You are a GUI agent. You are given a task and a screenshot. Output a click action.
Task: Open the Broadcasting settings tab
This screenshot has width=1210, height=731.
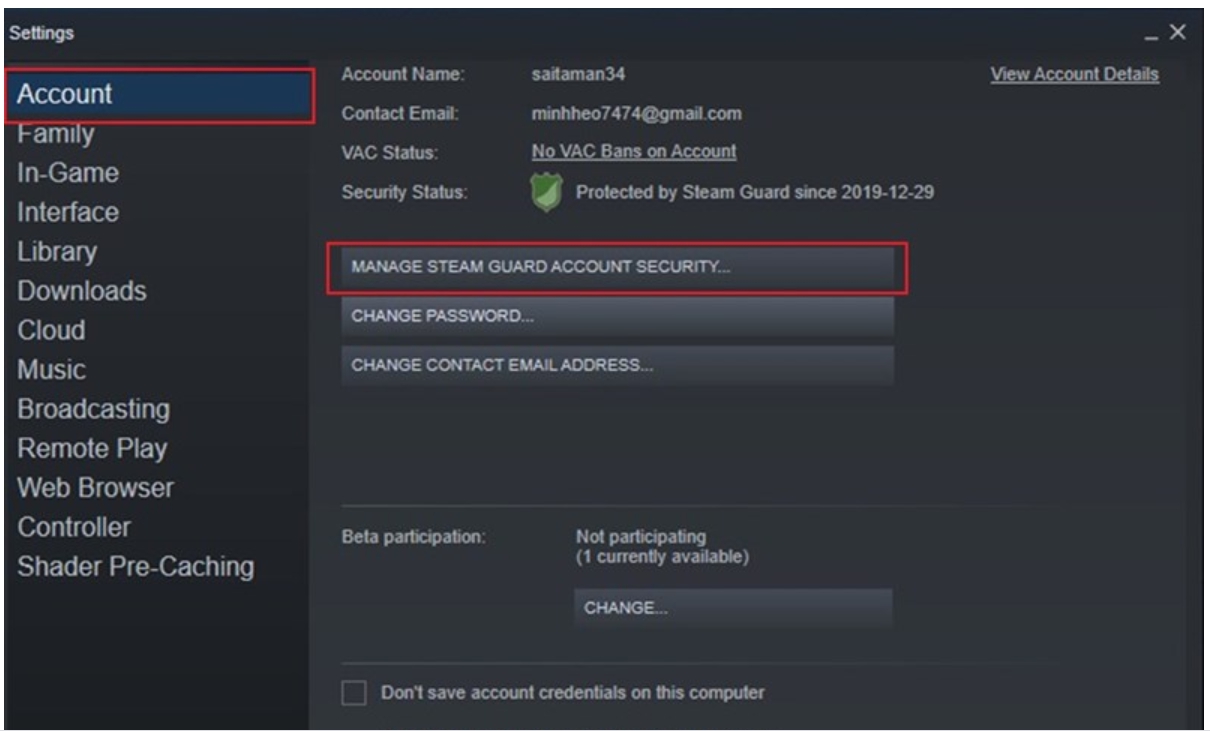(94, 410)
